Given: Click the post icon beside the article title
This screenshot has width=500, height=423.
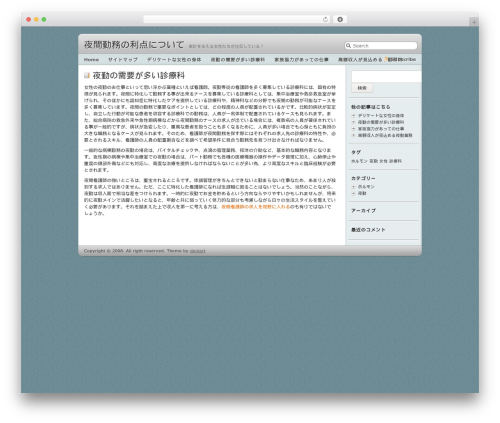Looking at the screenshot, I should pos(87,75).
